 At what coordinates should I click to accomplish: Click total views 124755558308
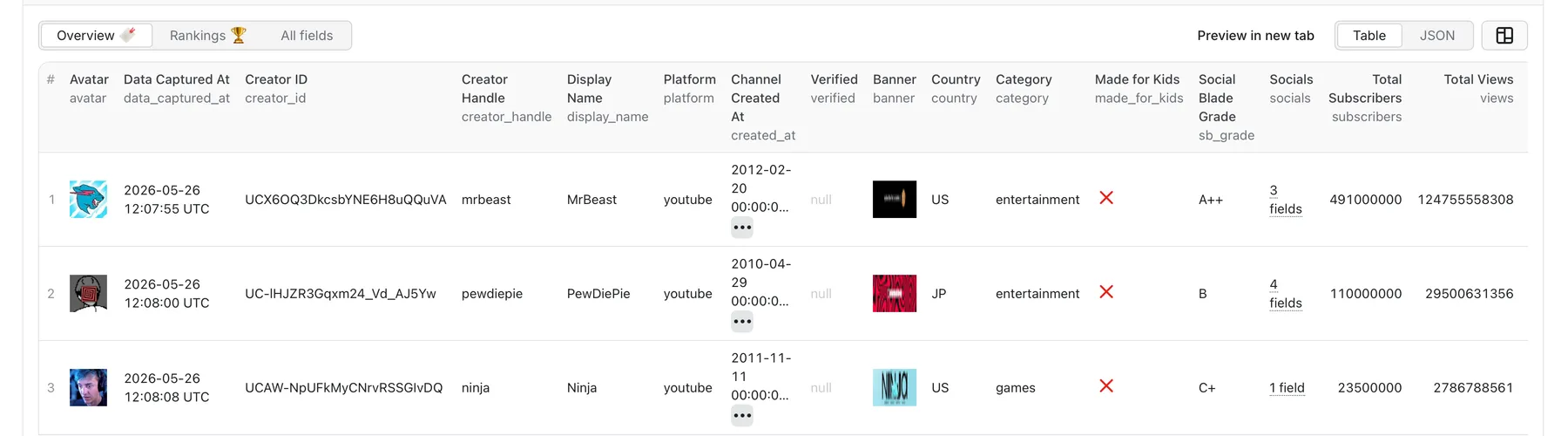coord(1465,200)
